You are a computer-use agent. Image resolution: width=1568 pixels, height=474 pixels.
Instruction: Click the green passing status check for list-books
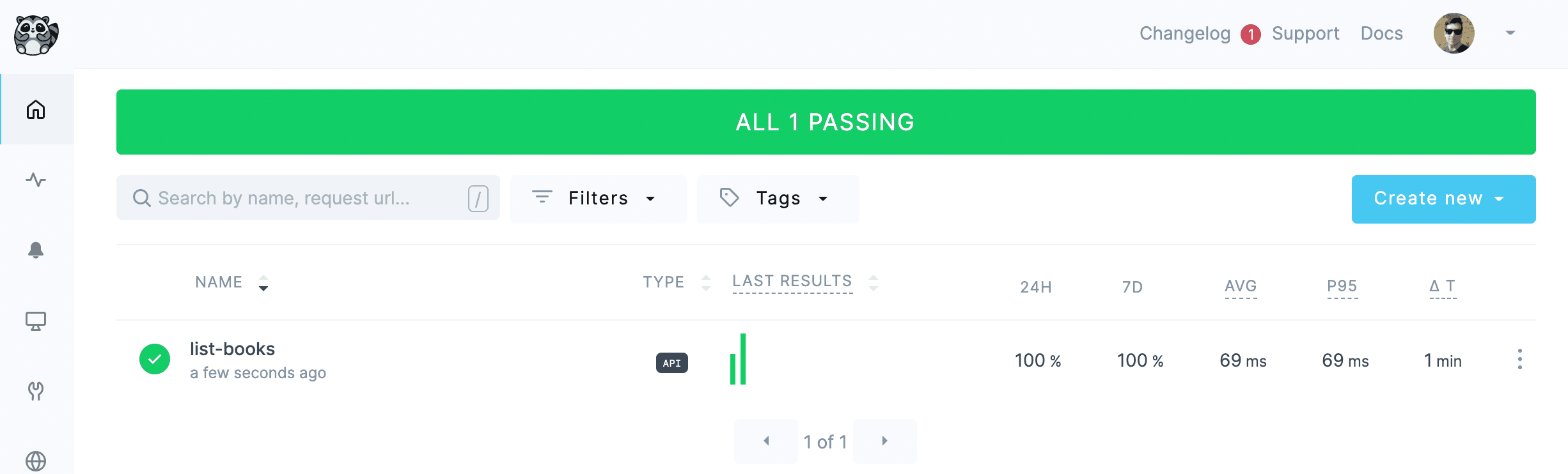[155, 359]
